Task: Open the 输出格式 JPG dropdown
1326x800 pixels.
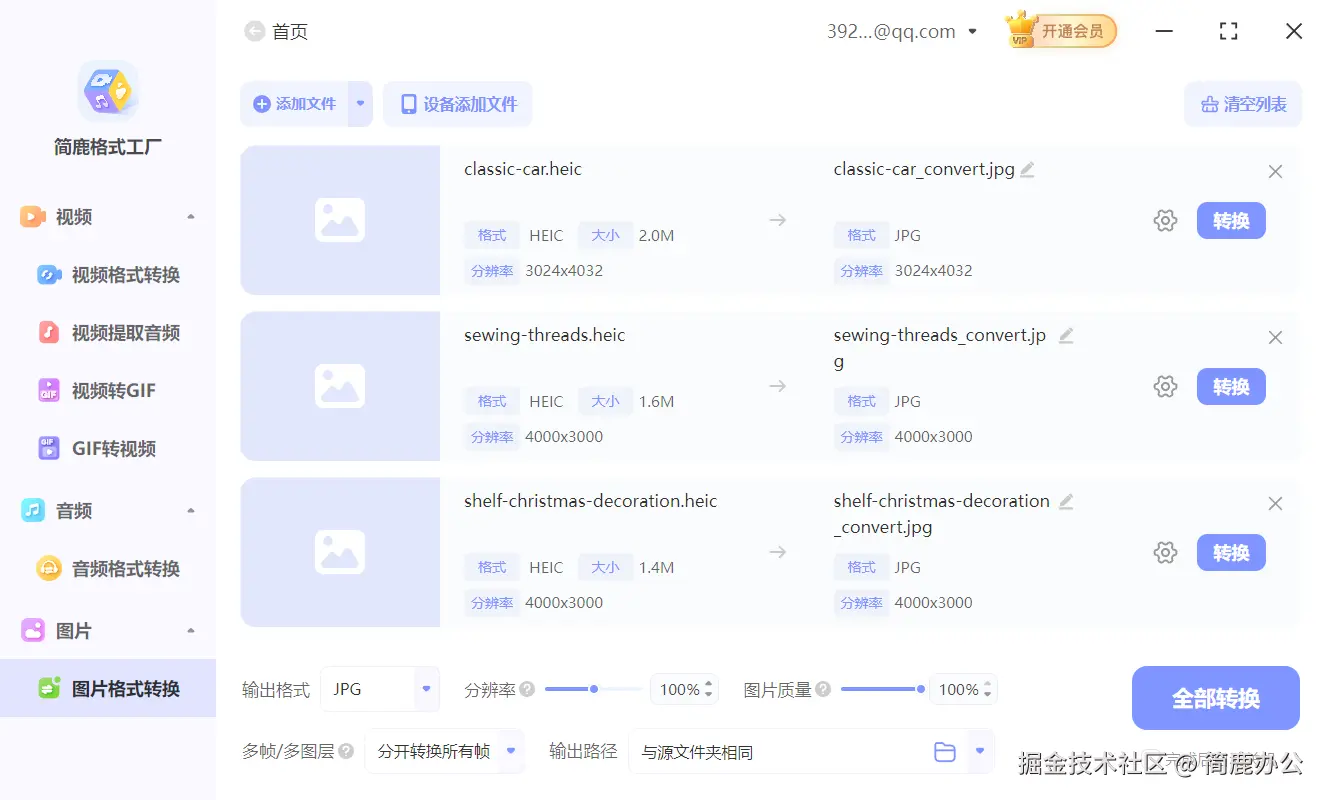Action: pos(380,688)
